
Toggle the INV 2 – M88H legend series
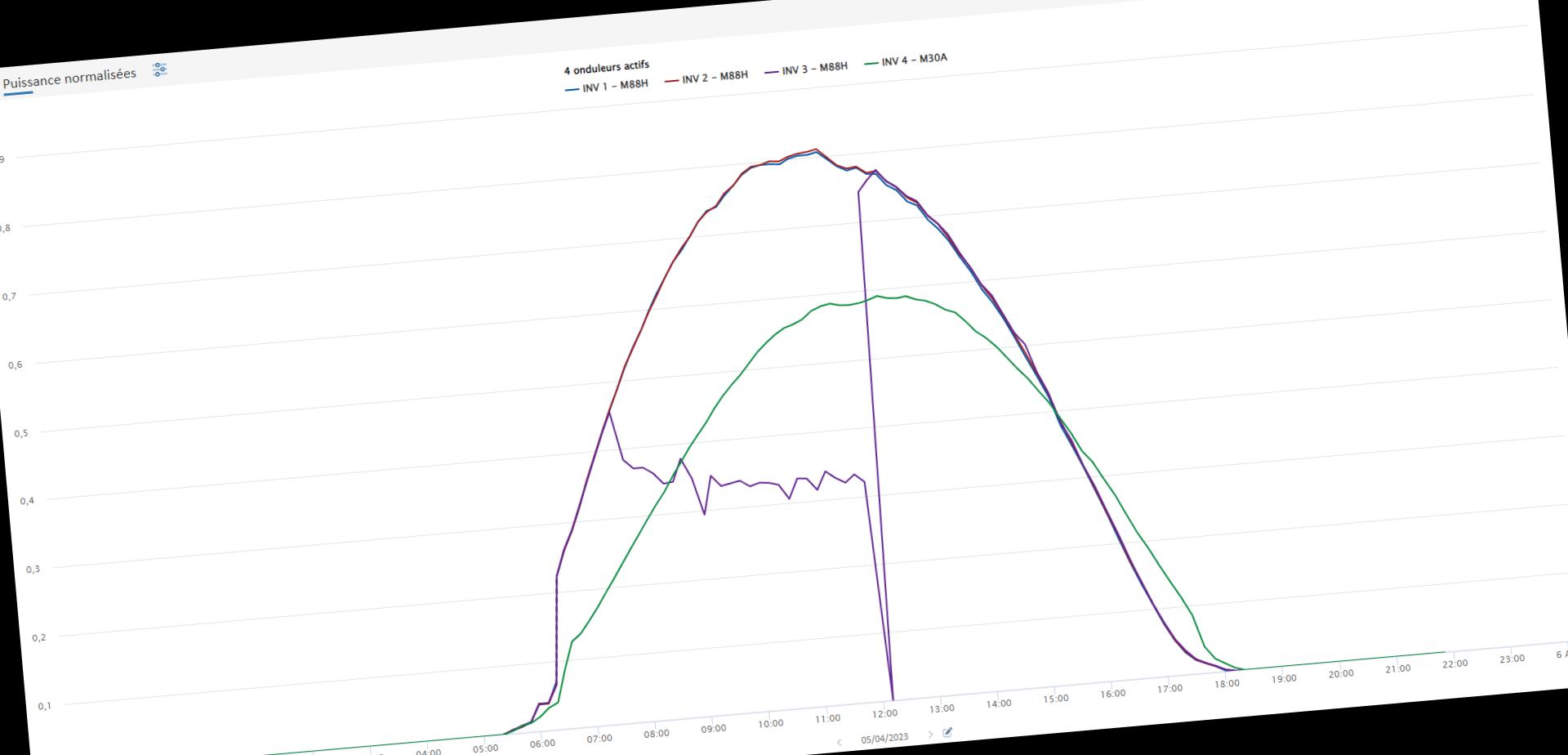706,78
